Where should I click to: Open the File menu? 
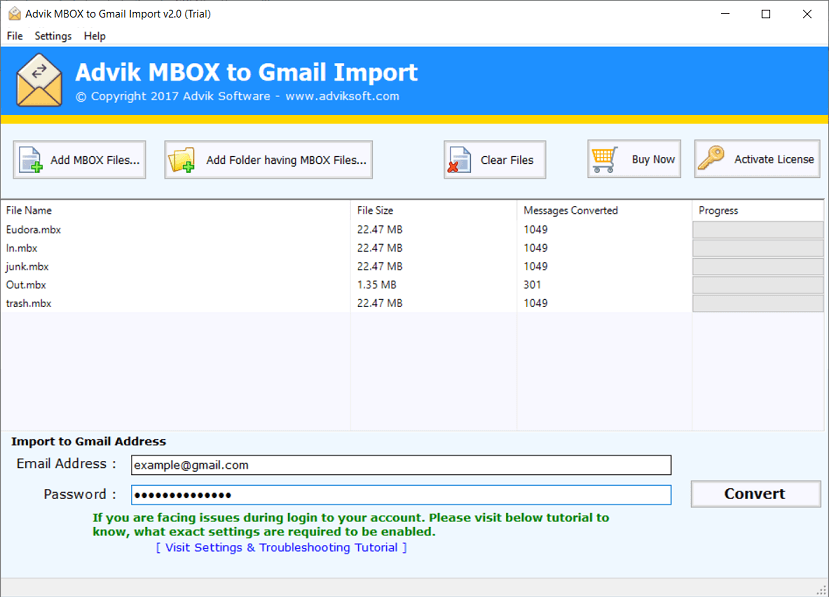[x=15, y=36]
